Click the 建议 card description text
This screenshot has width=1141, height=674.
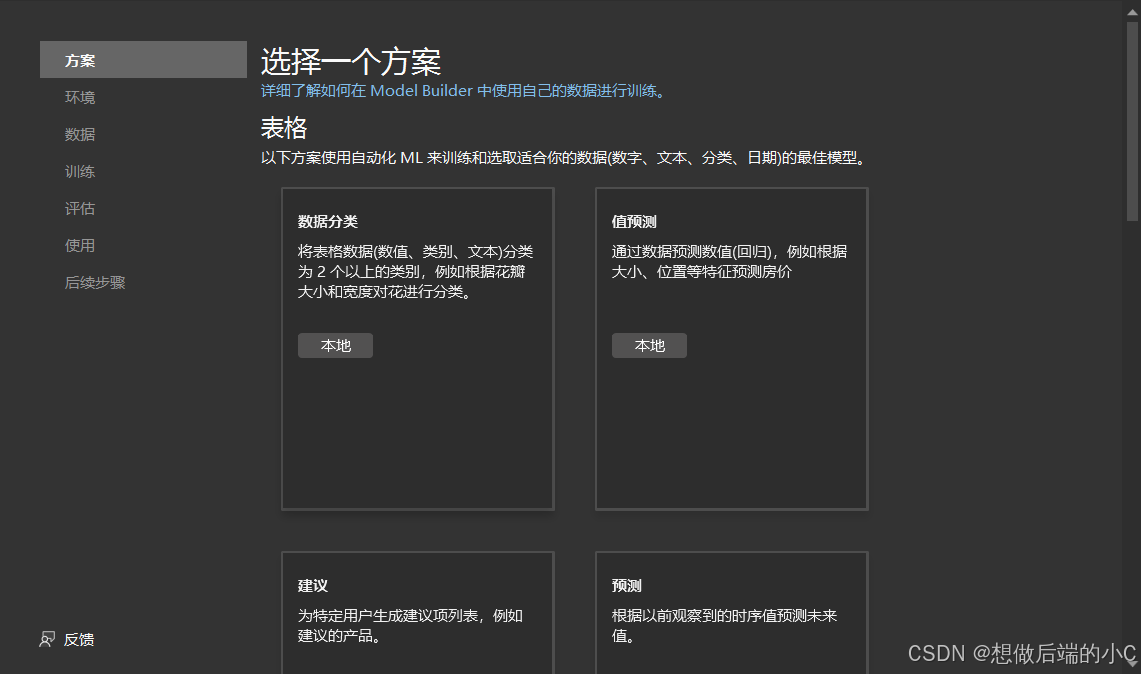410,626
